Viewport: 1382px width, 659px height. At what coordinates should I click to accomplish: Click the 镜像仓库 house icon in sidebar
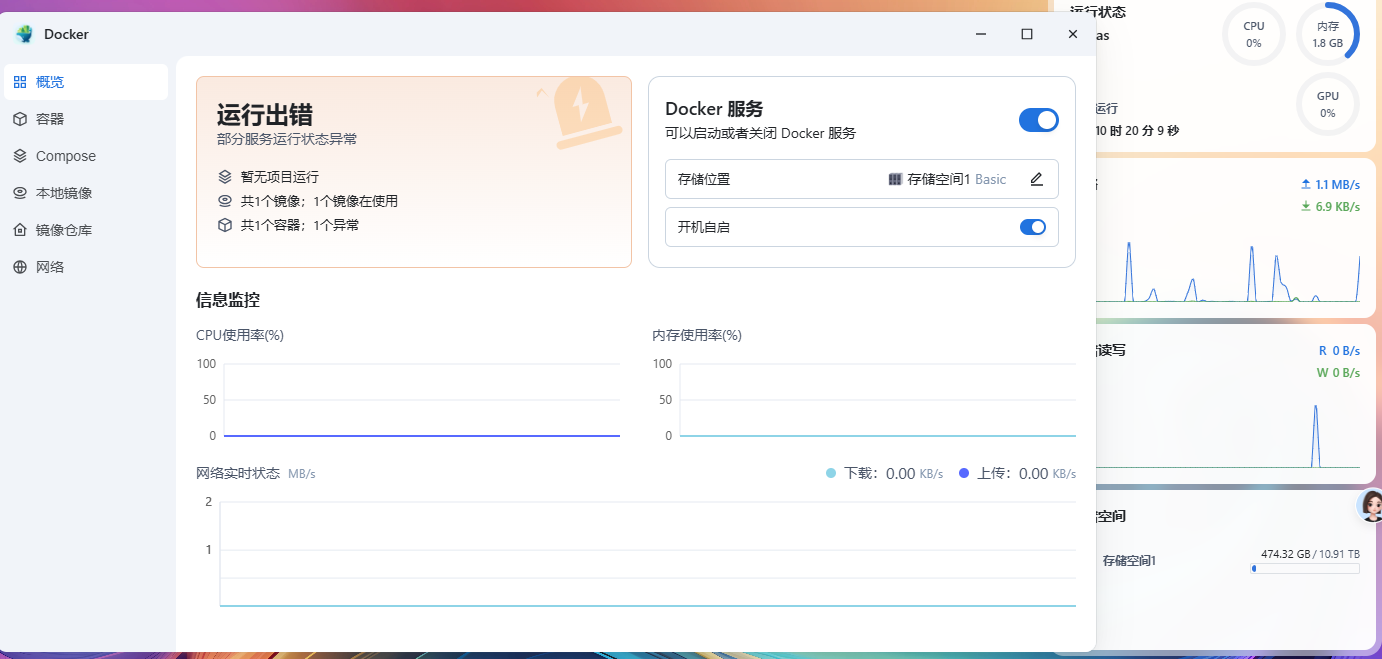(x=20, y=230)
